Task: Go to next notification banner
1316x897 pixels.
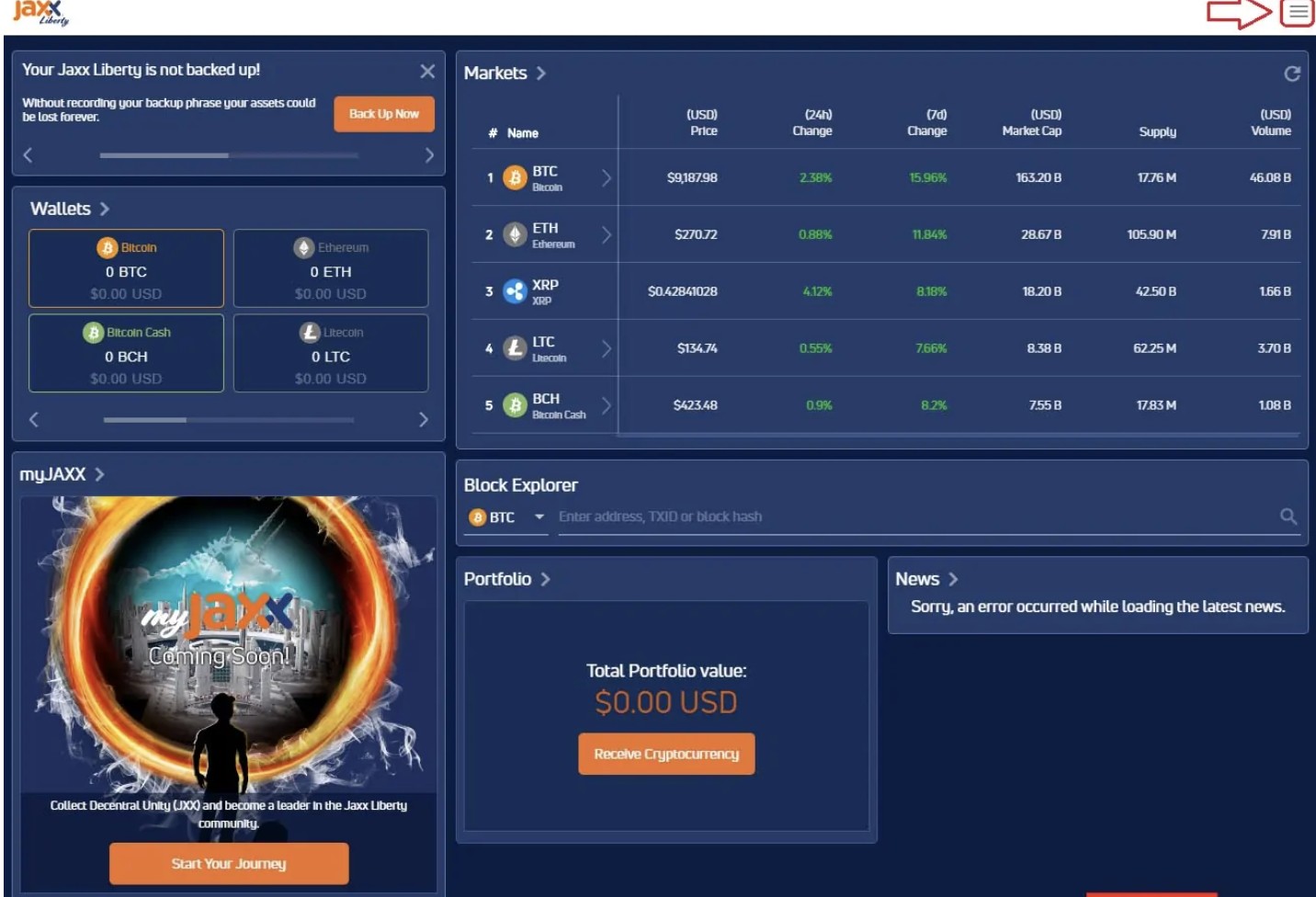Action: tap(429, 155)
